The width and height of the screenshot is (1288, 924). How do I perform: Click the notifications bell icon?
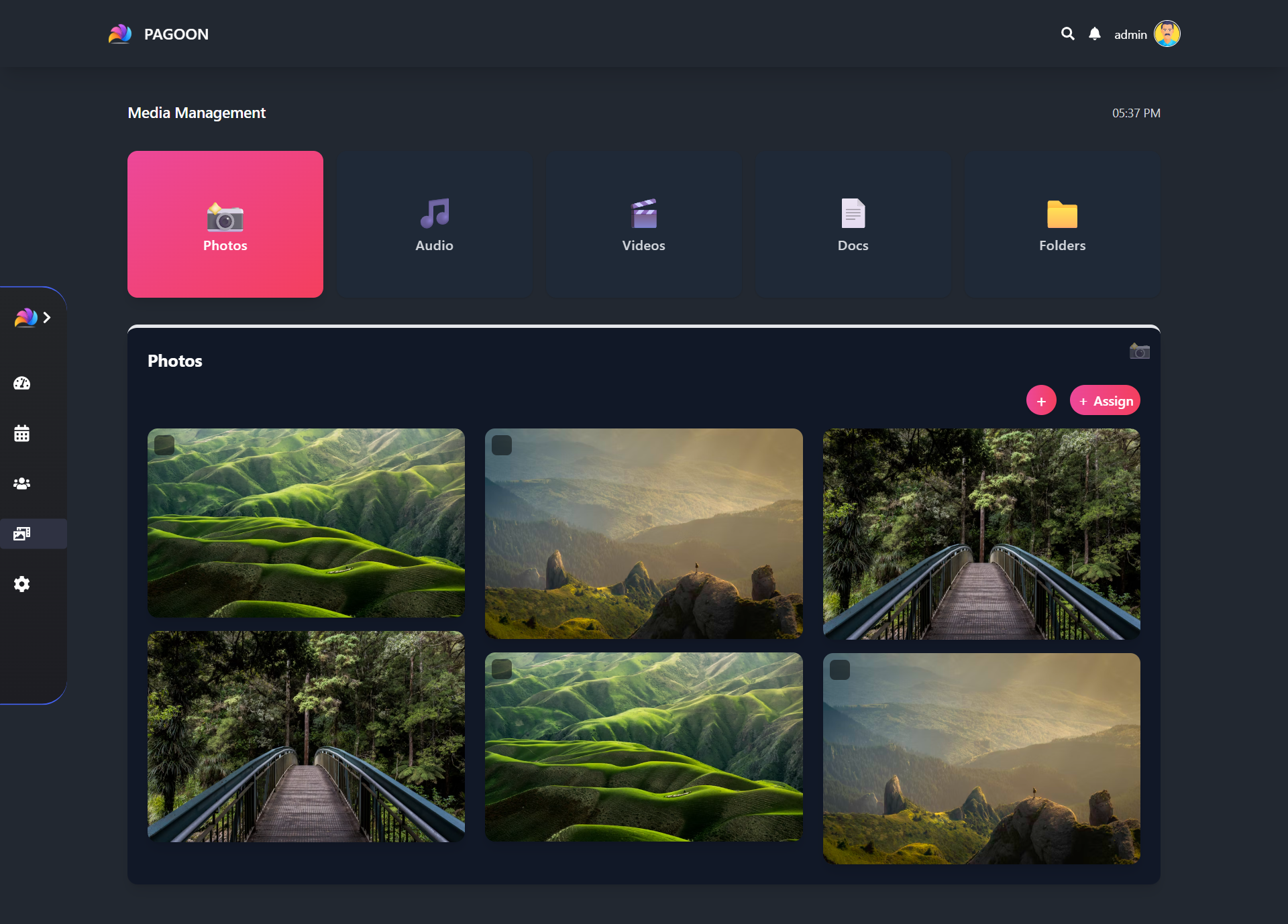[x=1094, y=34]
